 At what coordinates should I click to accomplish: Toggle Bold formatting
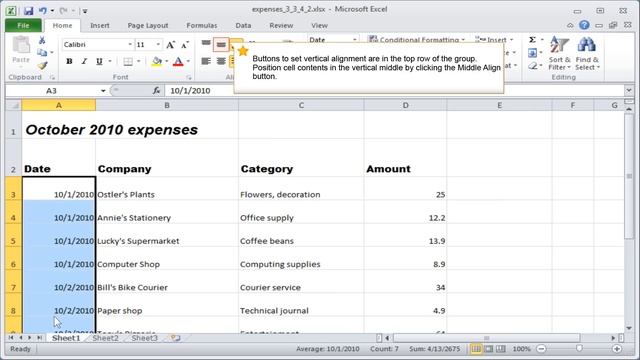click(69, 61)
